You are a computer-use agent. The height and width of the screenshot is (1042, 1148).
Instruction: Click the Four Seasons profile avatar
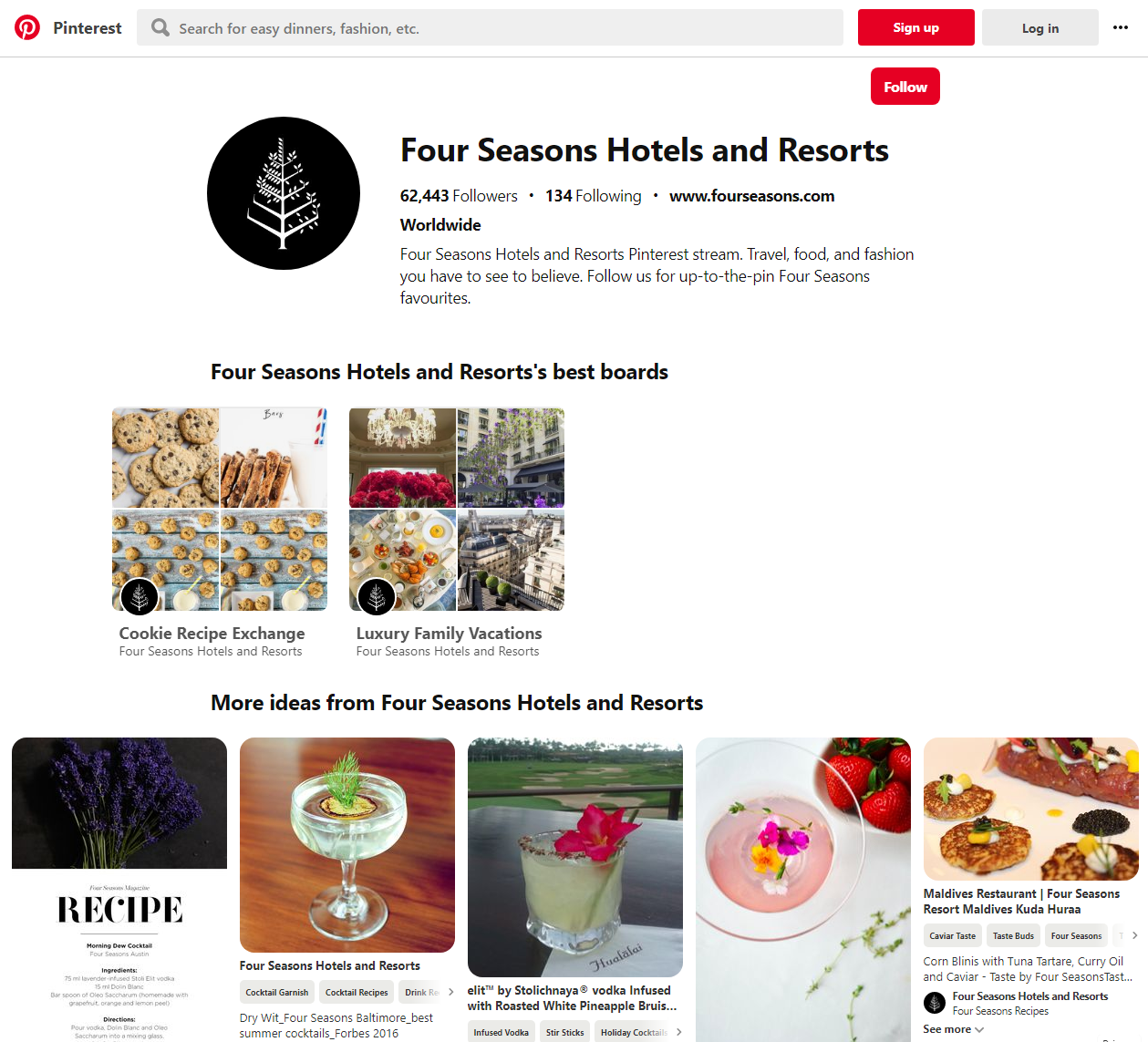284,193
